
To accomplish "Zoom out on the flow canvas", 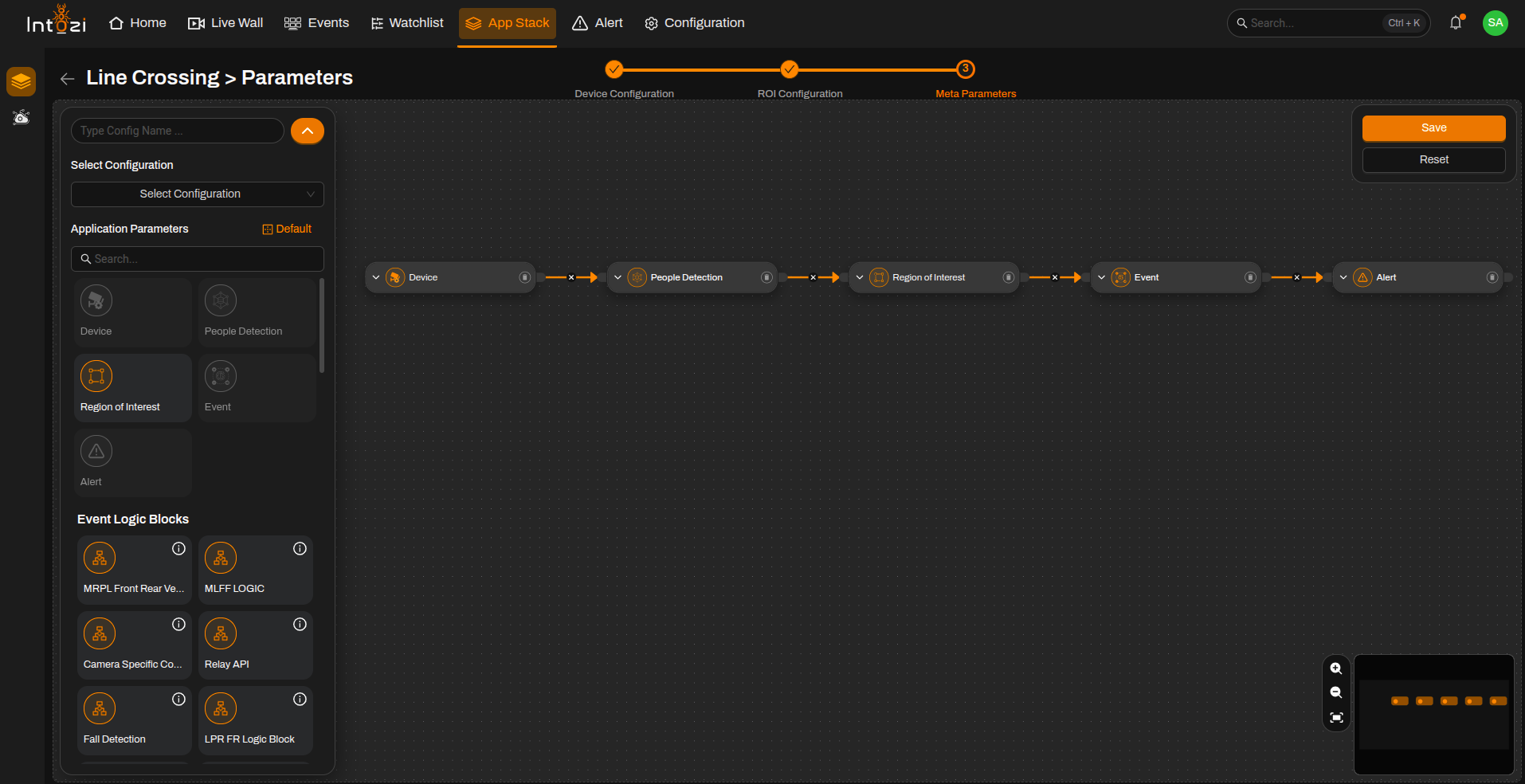I will click(x=1336, y=692).
